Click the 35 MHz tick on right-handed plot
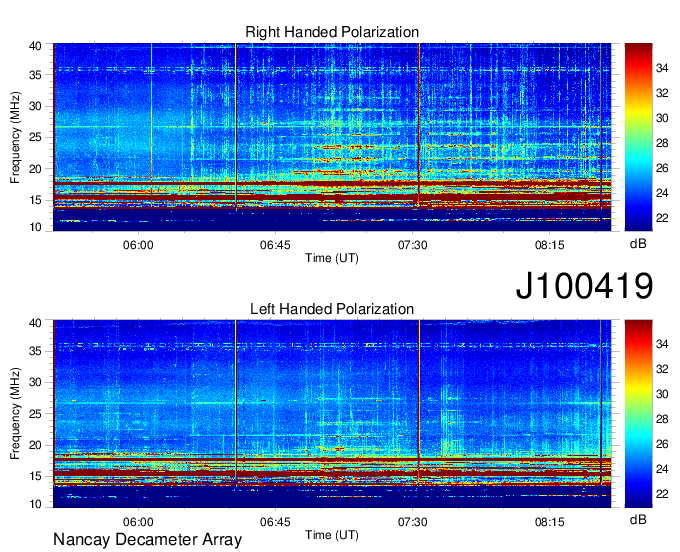The image size is (680, 552). 35,75
